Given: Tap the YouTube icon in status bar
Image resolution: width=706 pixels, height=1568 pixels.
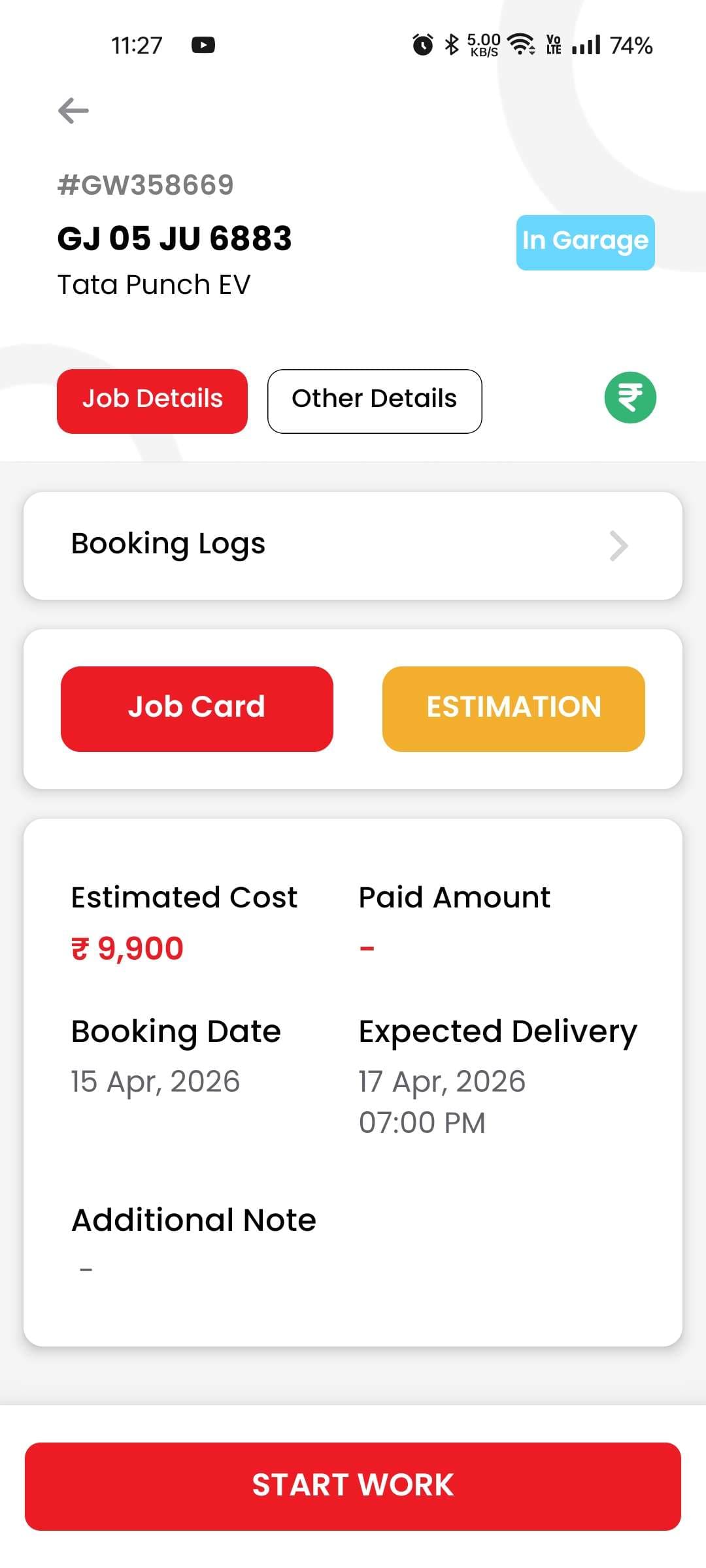Looking at the screenshot, I should pos(203,45).
